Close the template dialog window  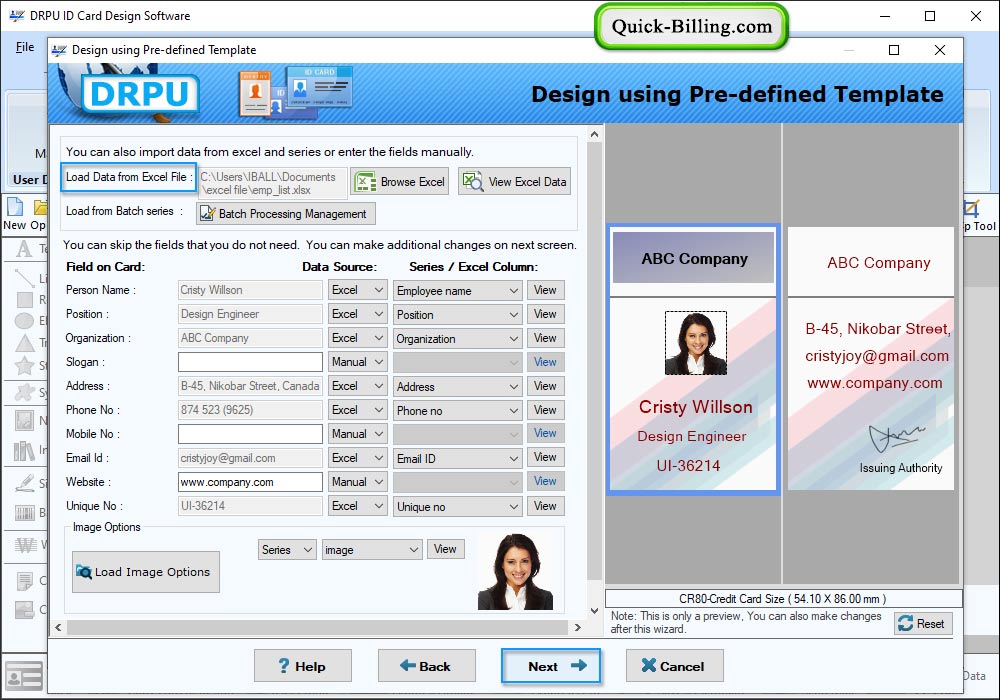click(939, 50)
